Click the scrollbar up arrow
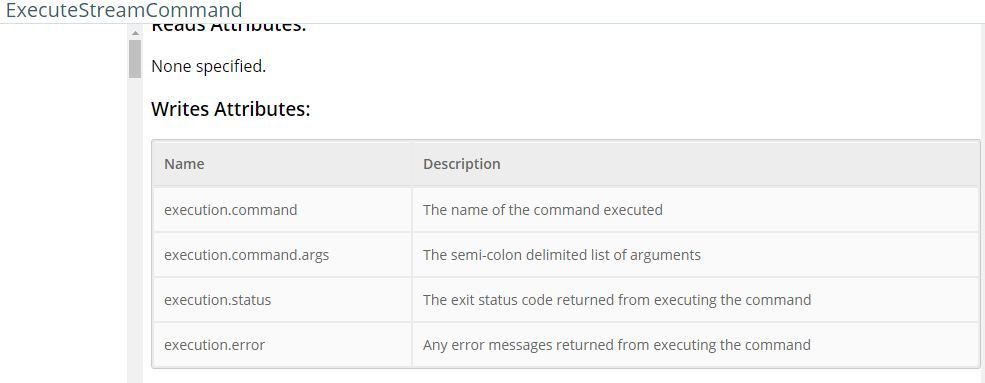This screenshot has width=985, height=383. (134, 33)
